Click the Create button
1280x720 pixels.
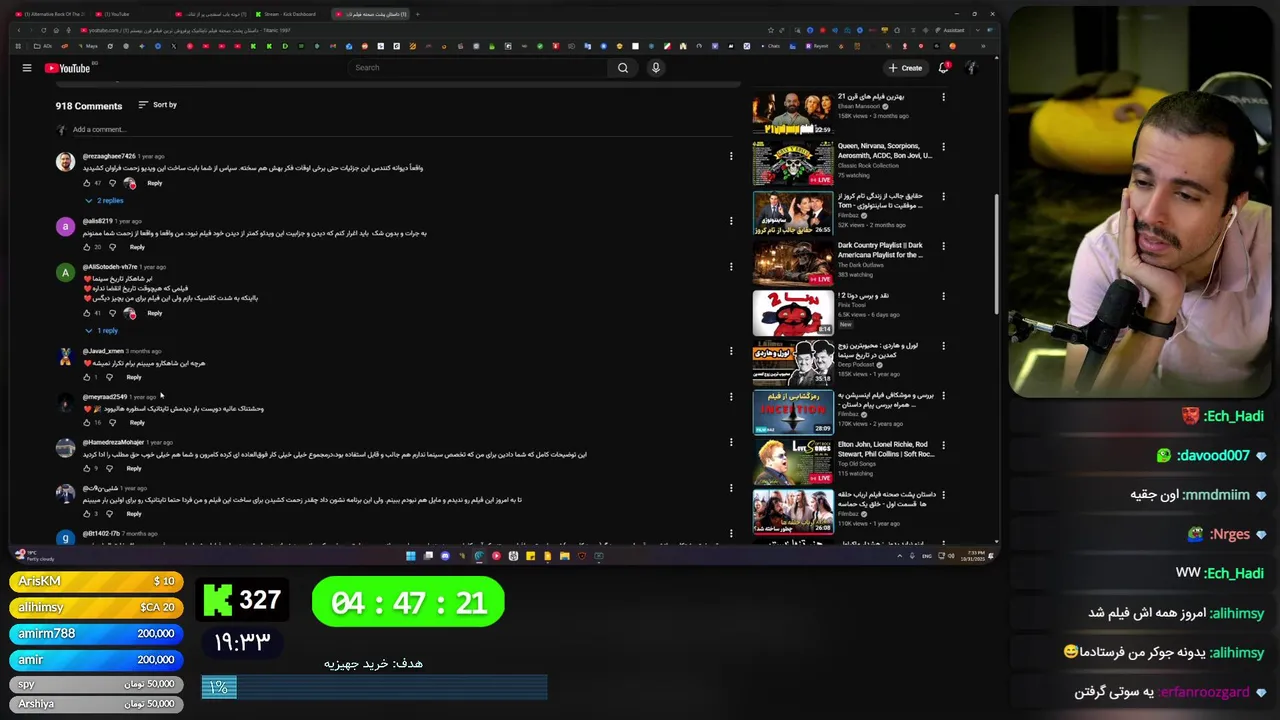[905, 68]
